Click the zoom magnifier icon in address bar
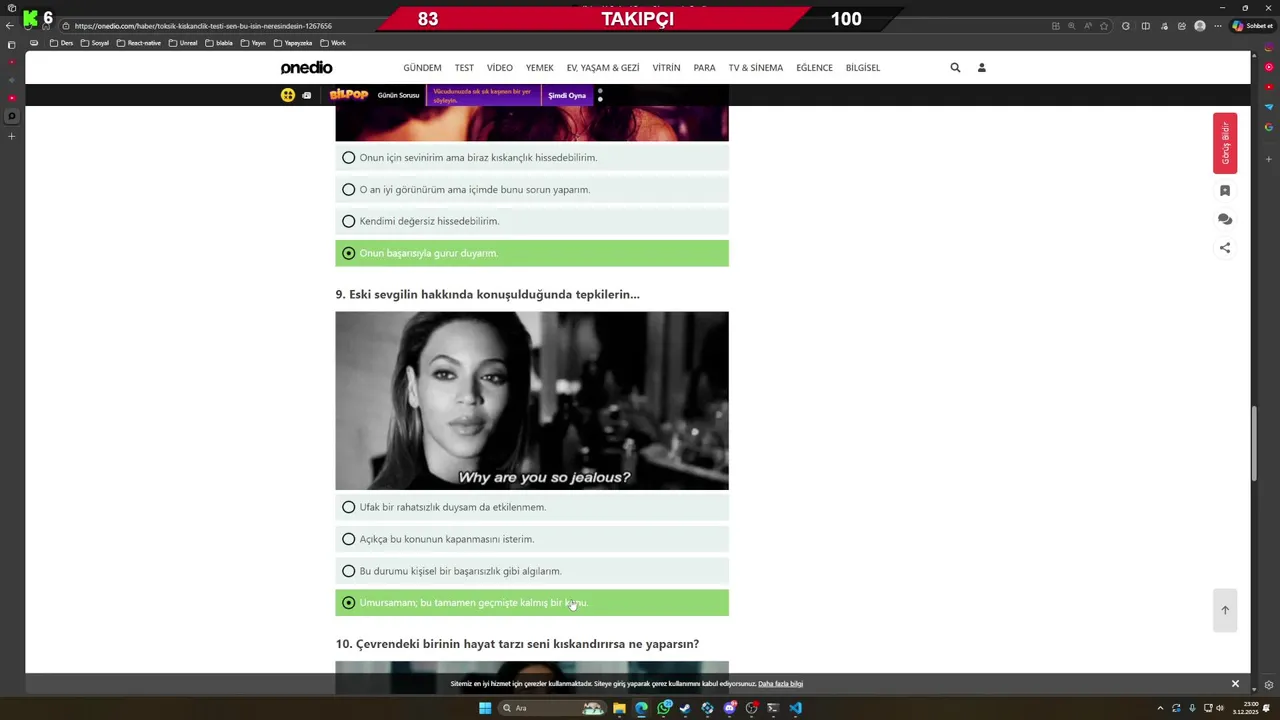1280x720 pixels. [1071, 26]
